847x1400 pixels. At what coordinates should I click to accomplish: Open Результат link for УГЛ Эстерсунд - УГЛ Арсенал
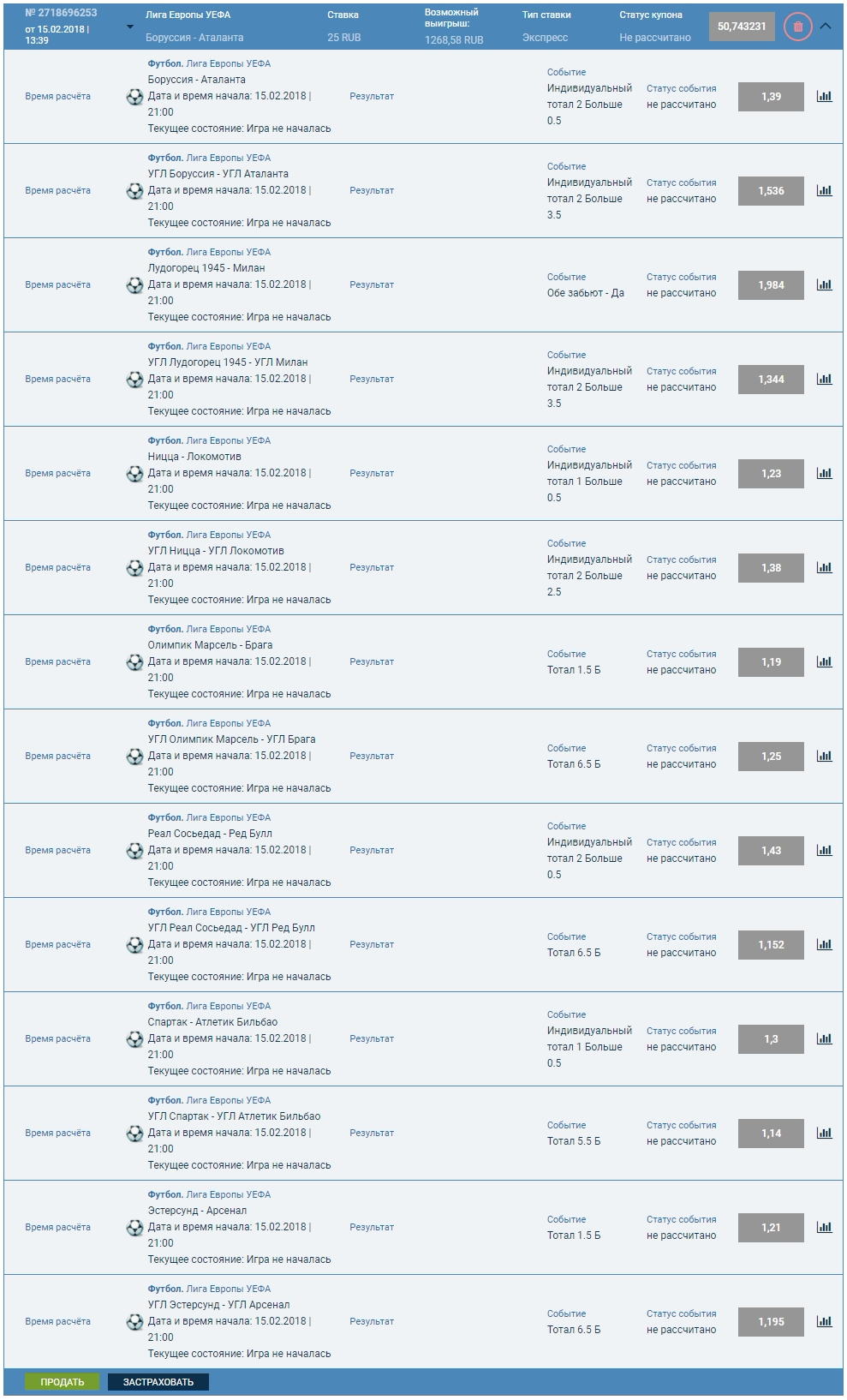[372, 1322]
